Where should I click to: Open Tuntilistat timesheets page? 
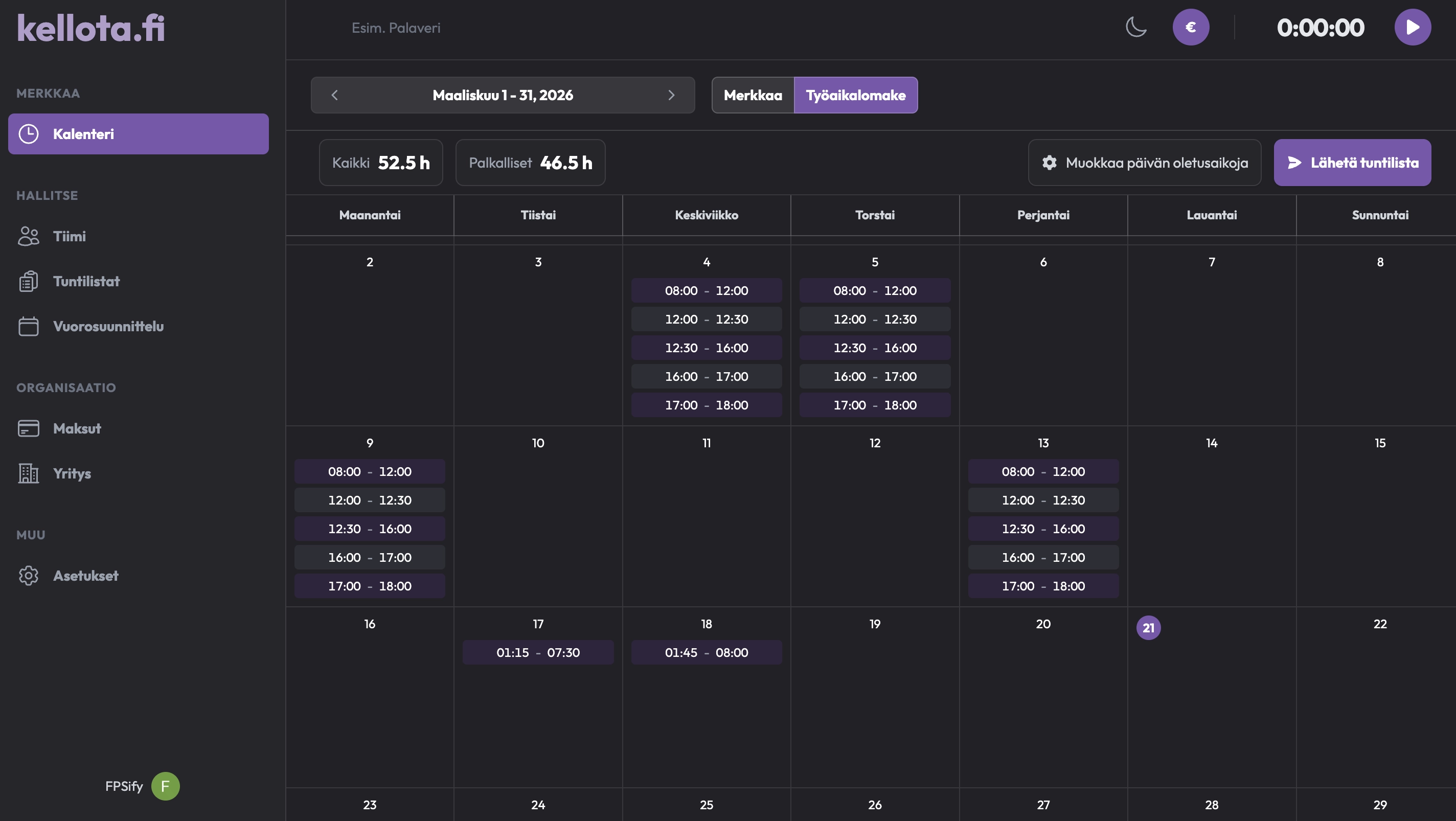pyautogui.click(x=86, y=281)
